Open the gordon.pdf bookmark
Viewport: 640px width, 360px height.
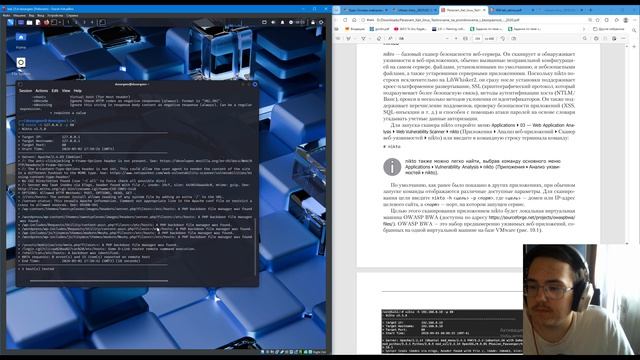(379, 29)
